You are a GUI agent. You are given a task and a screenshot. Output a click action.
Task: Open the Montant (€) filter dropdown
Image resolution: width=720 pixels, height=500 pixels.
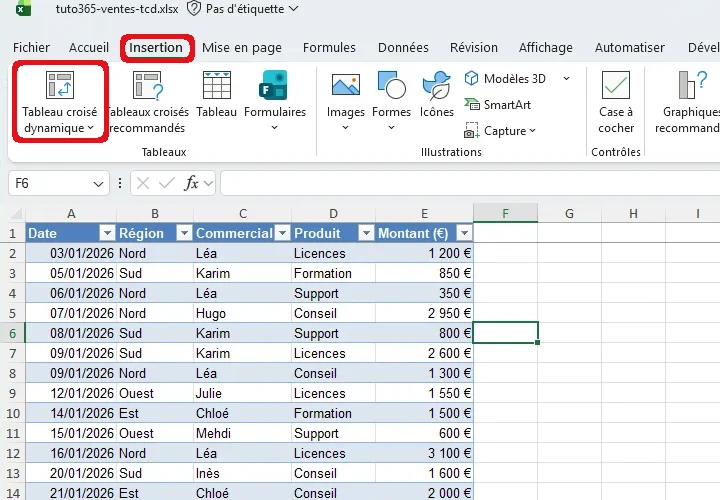[x=464, y=233]
